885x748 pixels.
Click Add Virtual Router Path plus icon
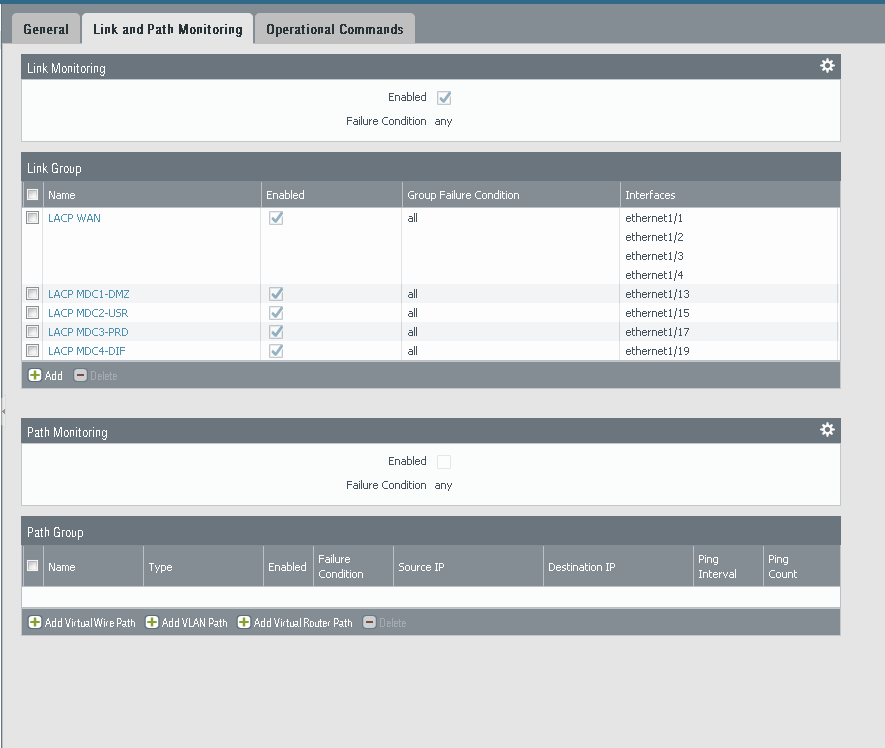[244, 623]
